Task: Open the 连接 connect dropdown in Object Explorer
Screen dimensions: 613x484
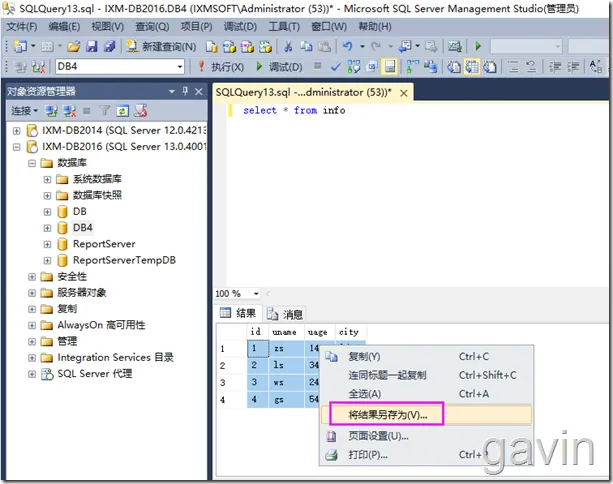Action: tap(24, 111)
